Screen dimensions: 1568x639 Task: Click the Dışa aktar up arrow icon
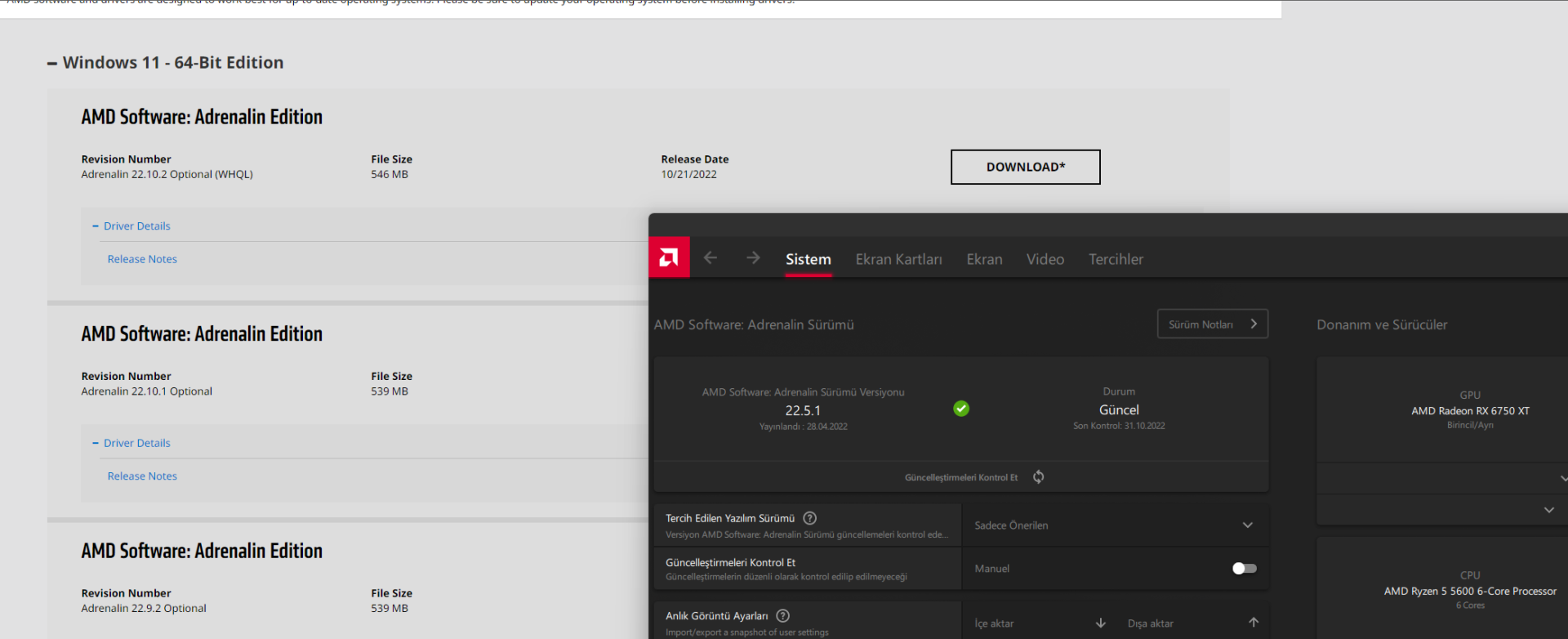pyautogui.click(x=1254, y=623)
